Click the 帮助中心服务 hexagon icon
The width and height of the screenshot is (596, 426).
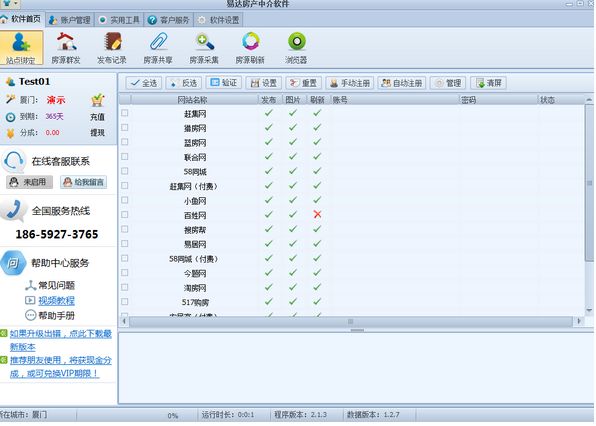[13, 263]
